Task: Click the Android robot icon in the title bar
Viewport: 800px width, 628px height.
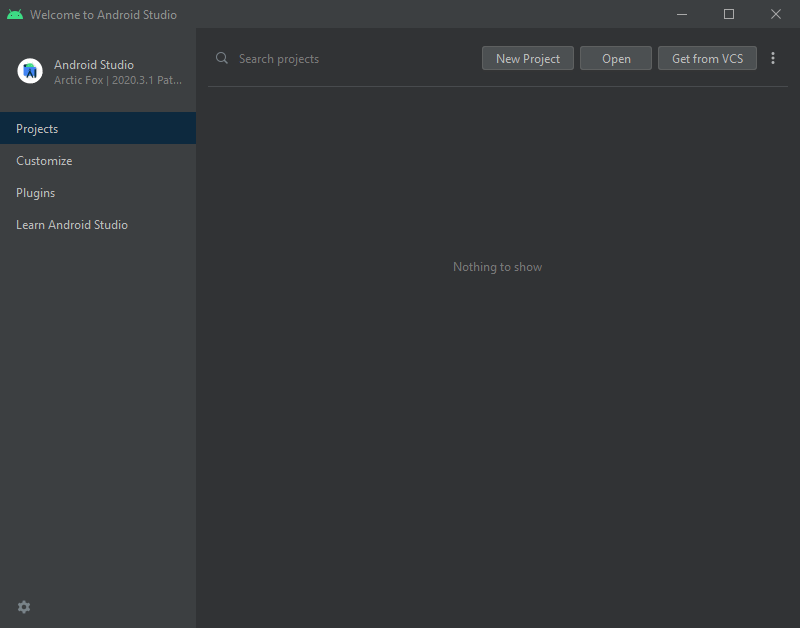Action: click(14, 14)
